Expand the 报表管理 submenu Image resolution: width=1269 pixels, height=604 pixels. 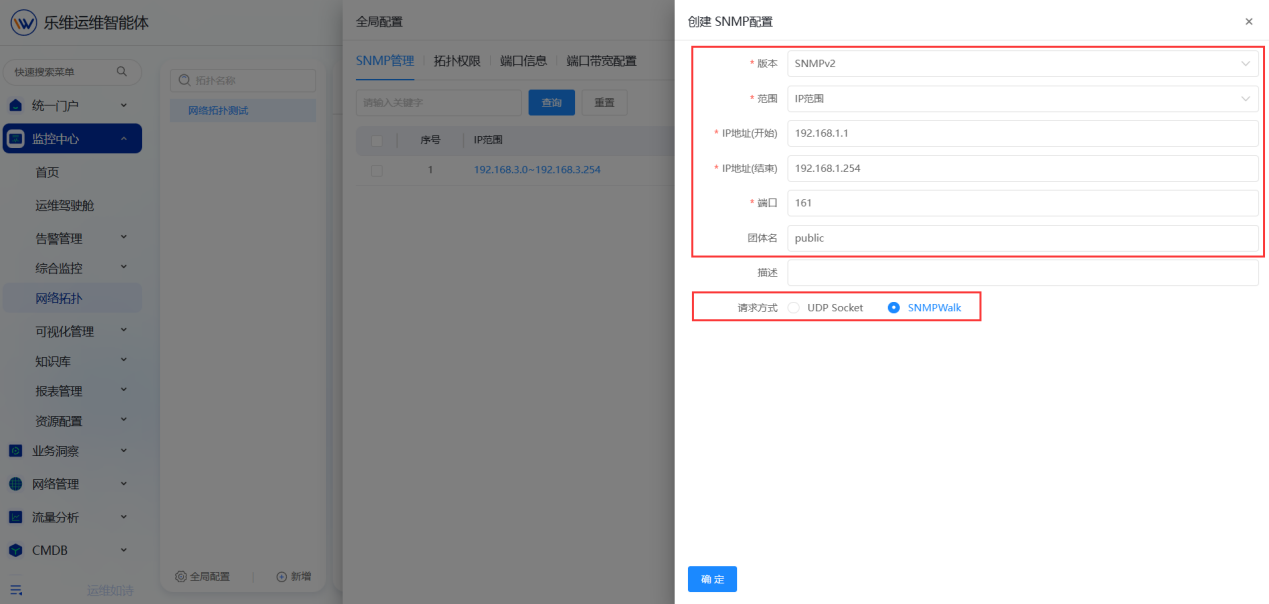(124, 391)
